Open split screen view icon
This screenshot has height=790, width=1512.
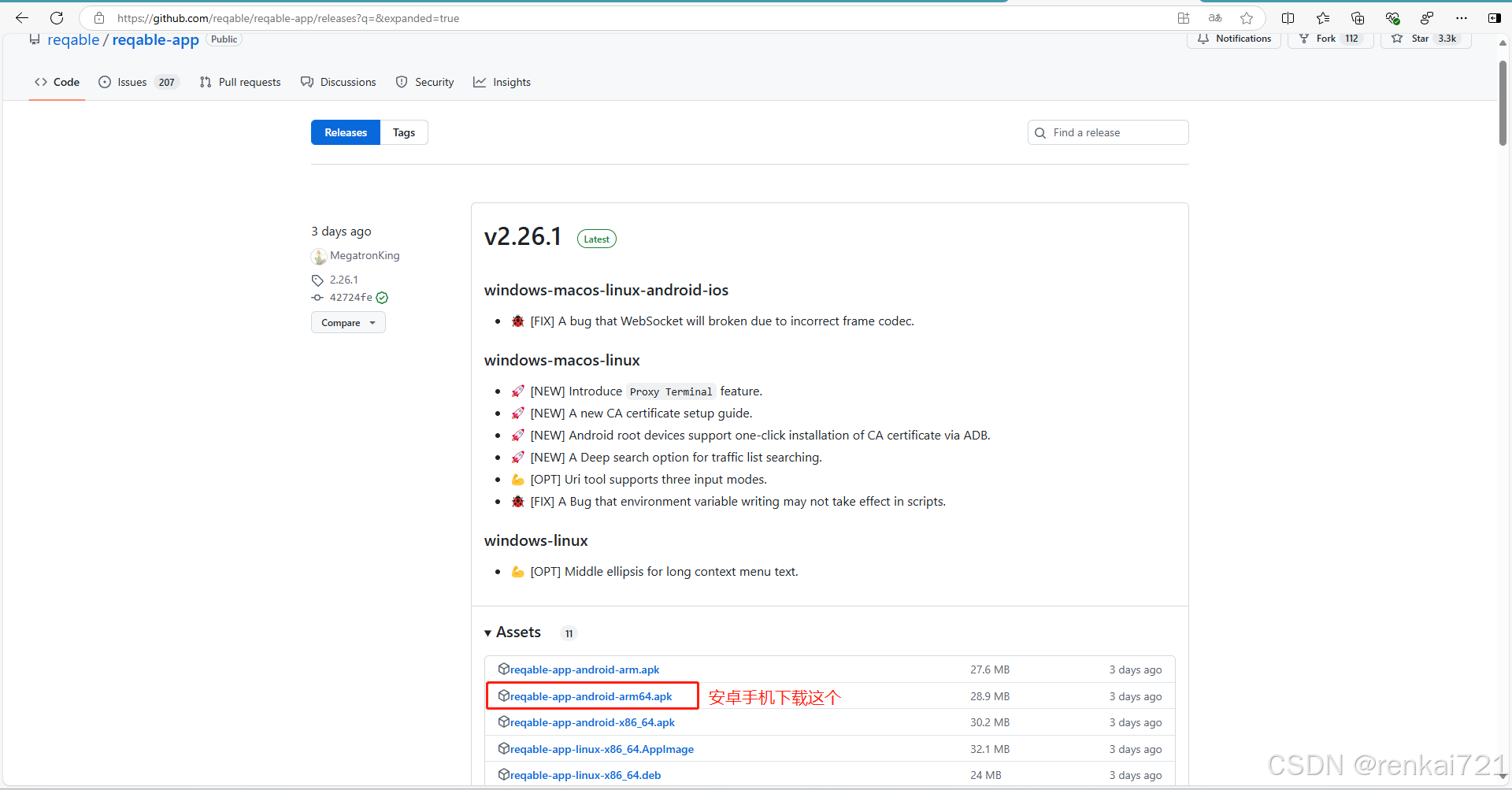coord(1288,18)
